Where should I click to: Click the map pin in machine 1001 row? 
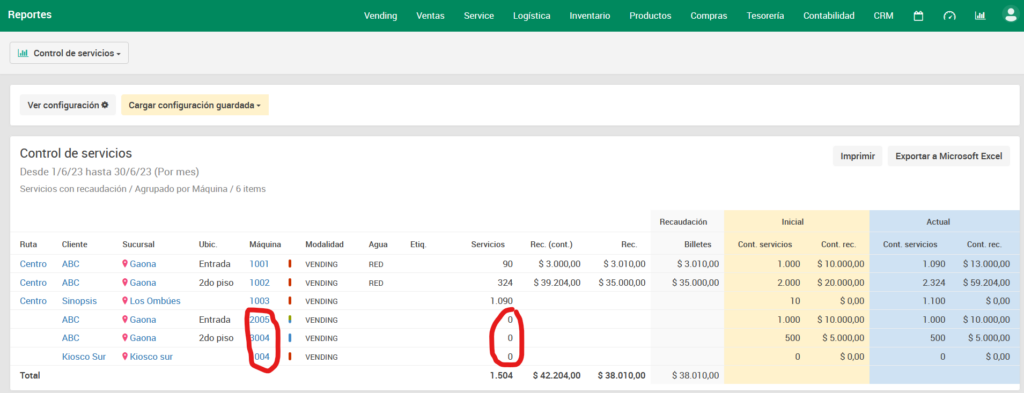(x=125, y=264)
